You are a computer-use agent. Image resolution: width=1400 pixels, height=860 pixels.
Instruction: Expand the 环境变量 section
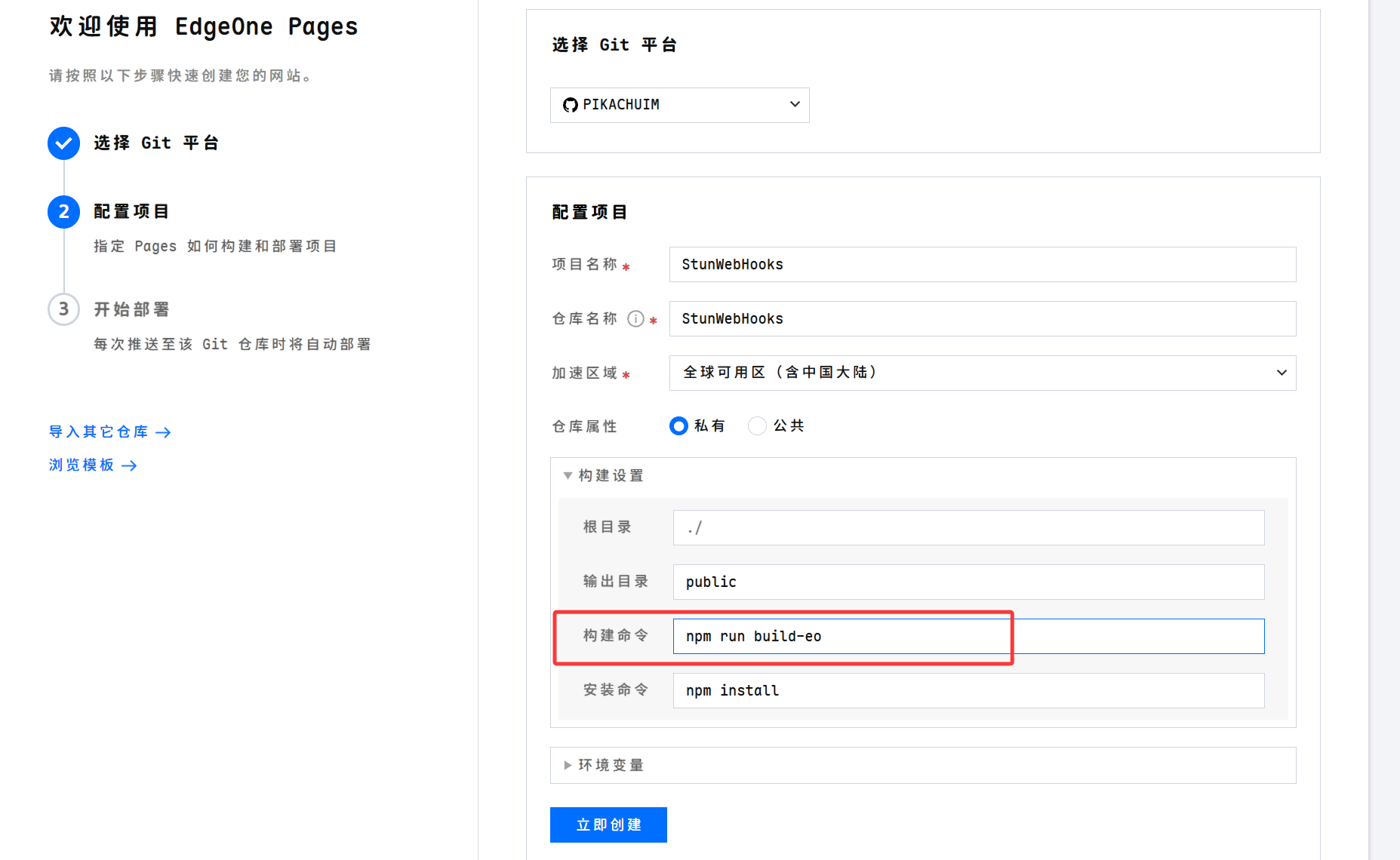(x=604, y=766)
